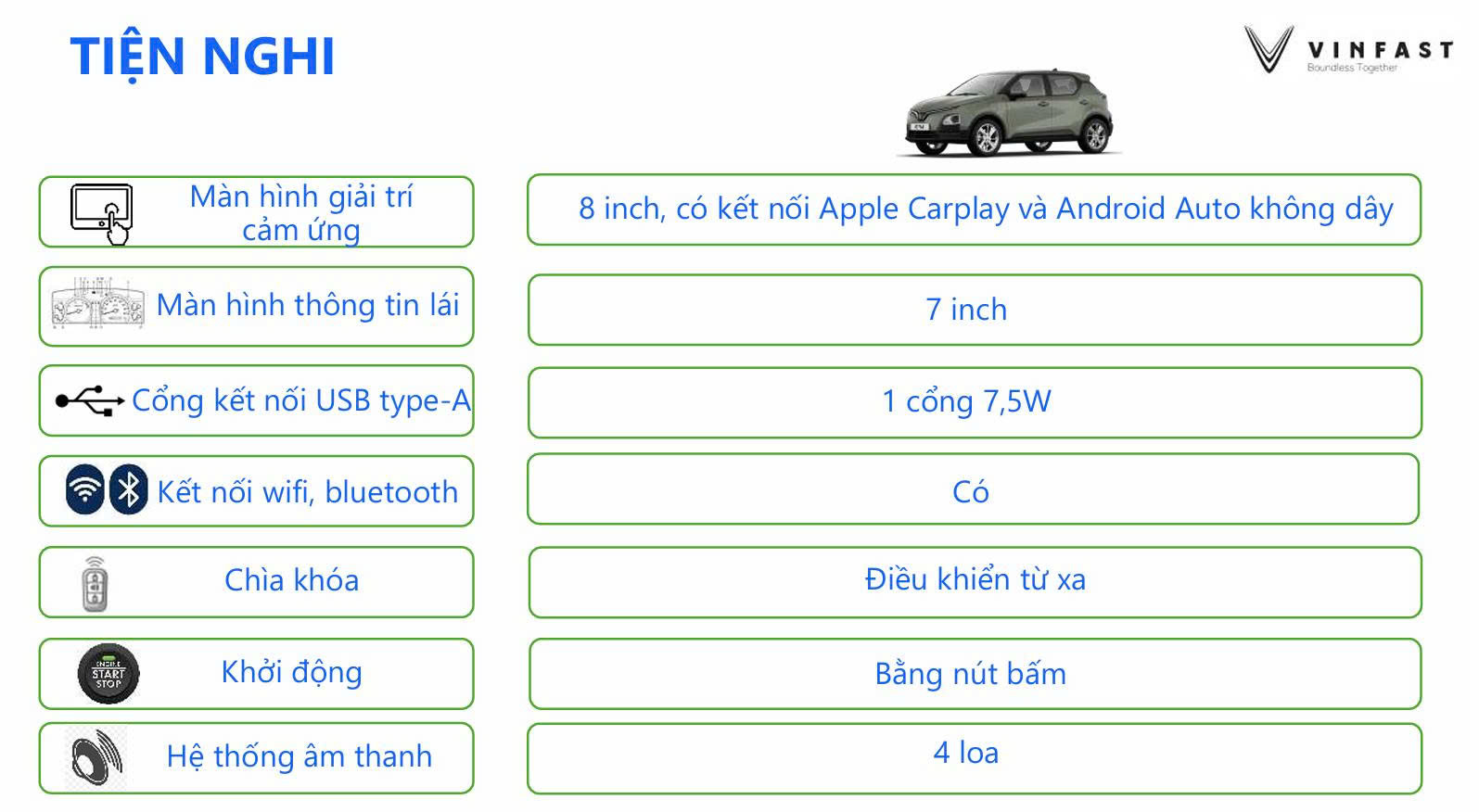The image size is (1479, 812).
Task: Click the 'Màn hình thông tin lái' label
Action: (308, 305)
